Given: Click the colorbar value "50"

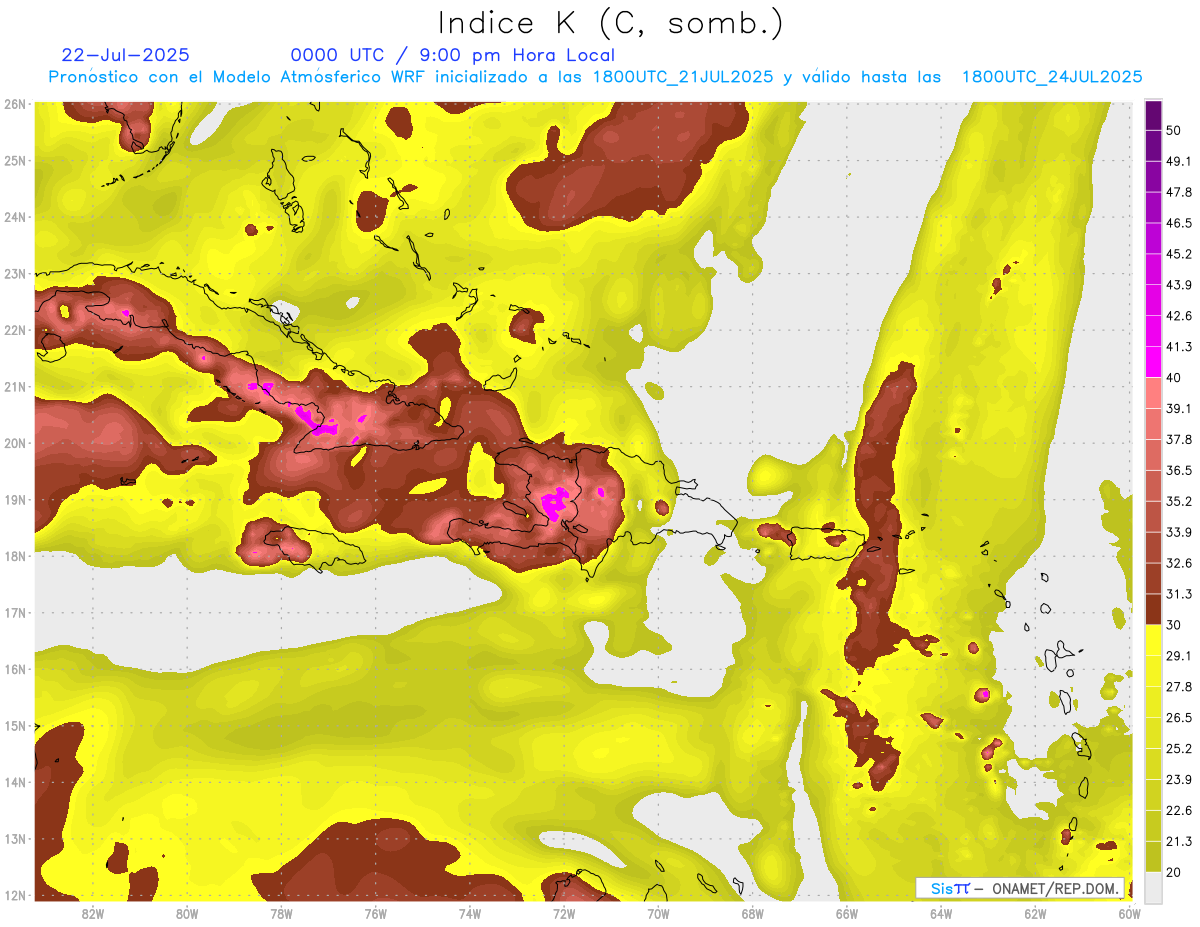Looking at the screenshot, I should (1174, 130).
